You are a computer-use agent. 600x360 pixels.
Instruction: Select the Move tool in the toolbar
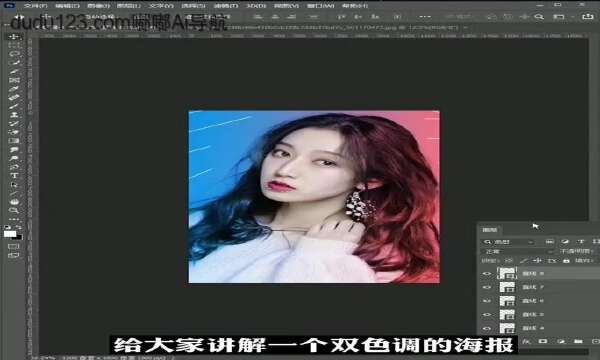point(15,37)
